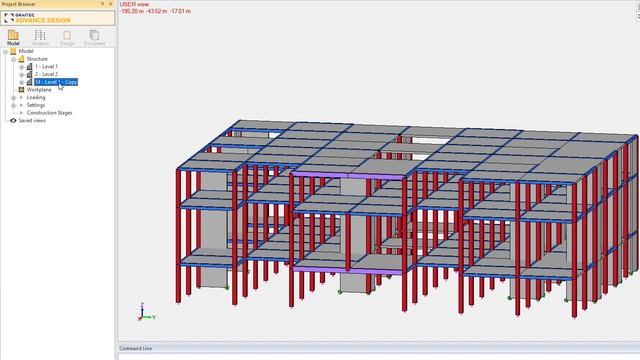This screenshot has height=360, width=640.
Task: Select the Model root label
Action: [x=26, y=51]
